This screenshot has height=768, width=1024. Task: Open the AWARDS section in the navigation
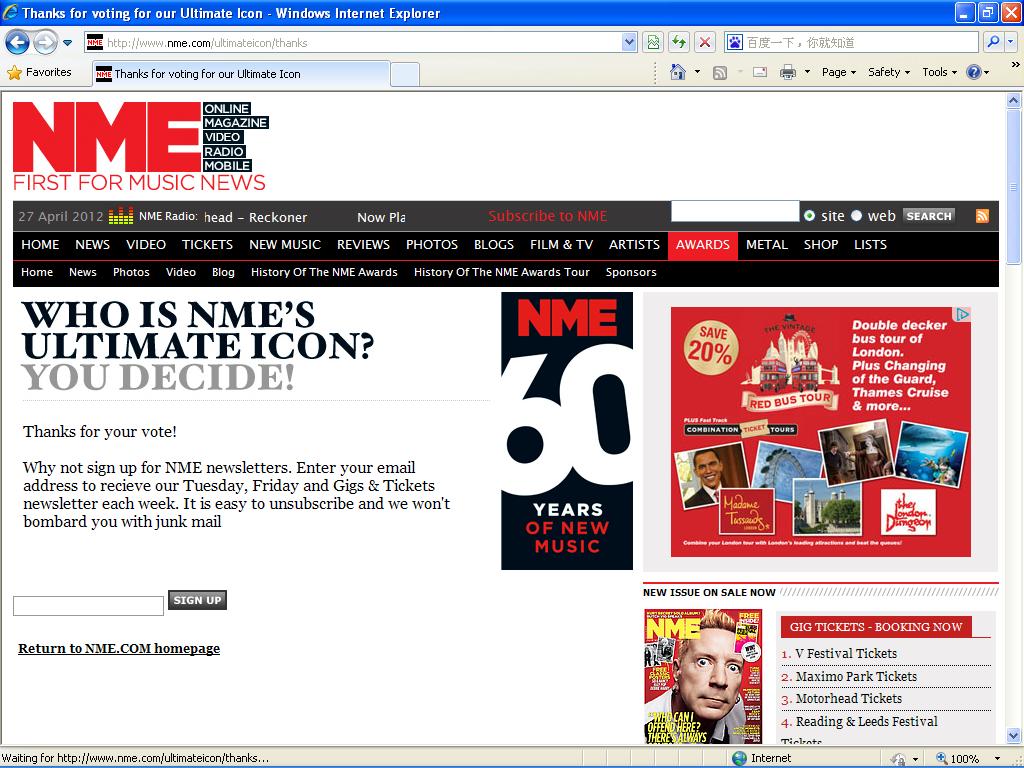click(702, 245)
